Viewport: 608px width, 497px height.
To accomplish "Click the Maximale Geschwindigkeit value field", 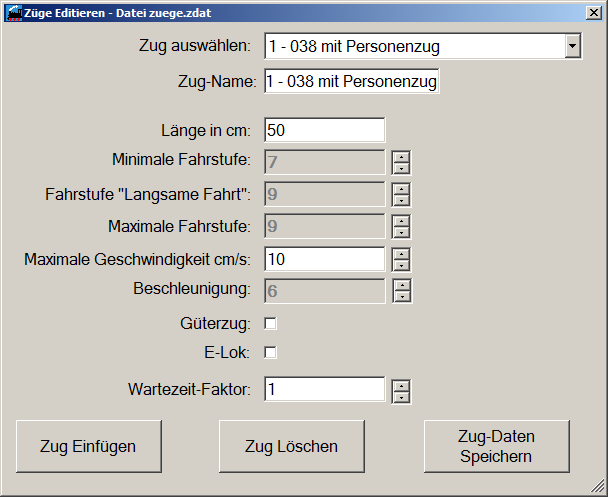I will [x=325, y=259].
